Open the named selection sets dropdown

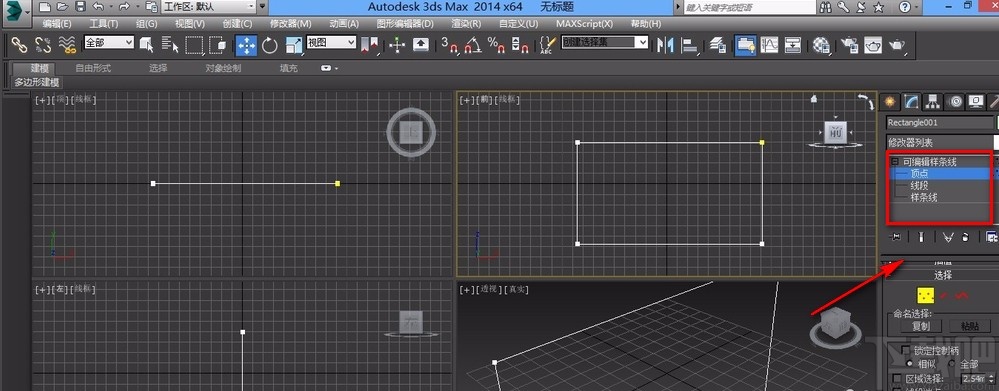click(605, 43)
